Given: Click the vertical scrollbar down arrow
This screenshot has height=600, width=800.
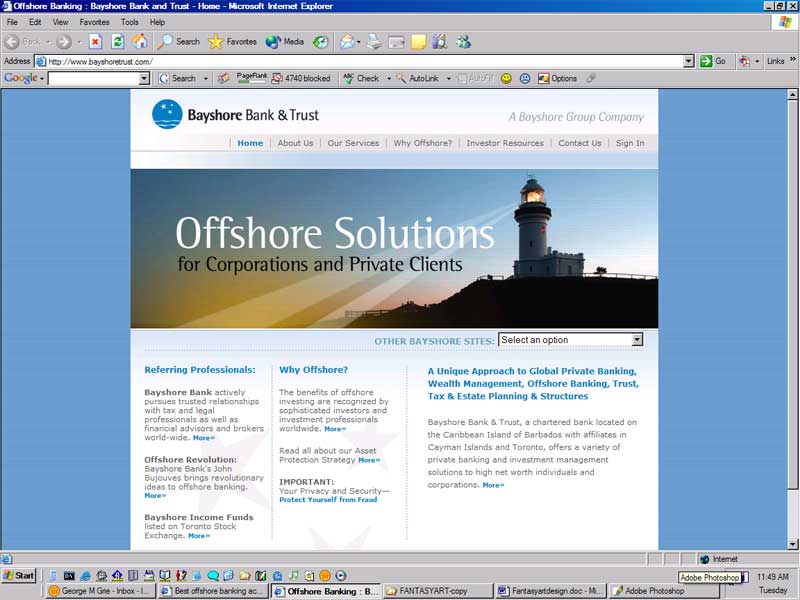Looking at the screenshot, I should coord(793,545).
